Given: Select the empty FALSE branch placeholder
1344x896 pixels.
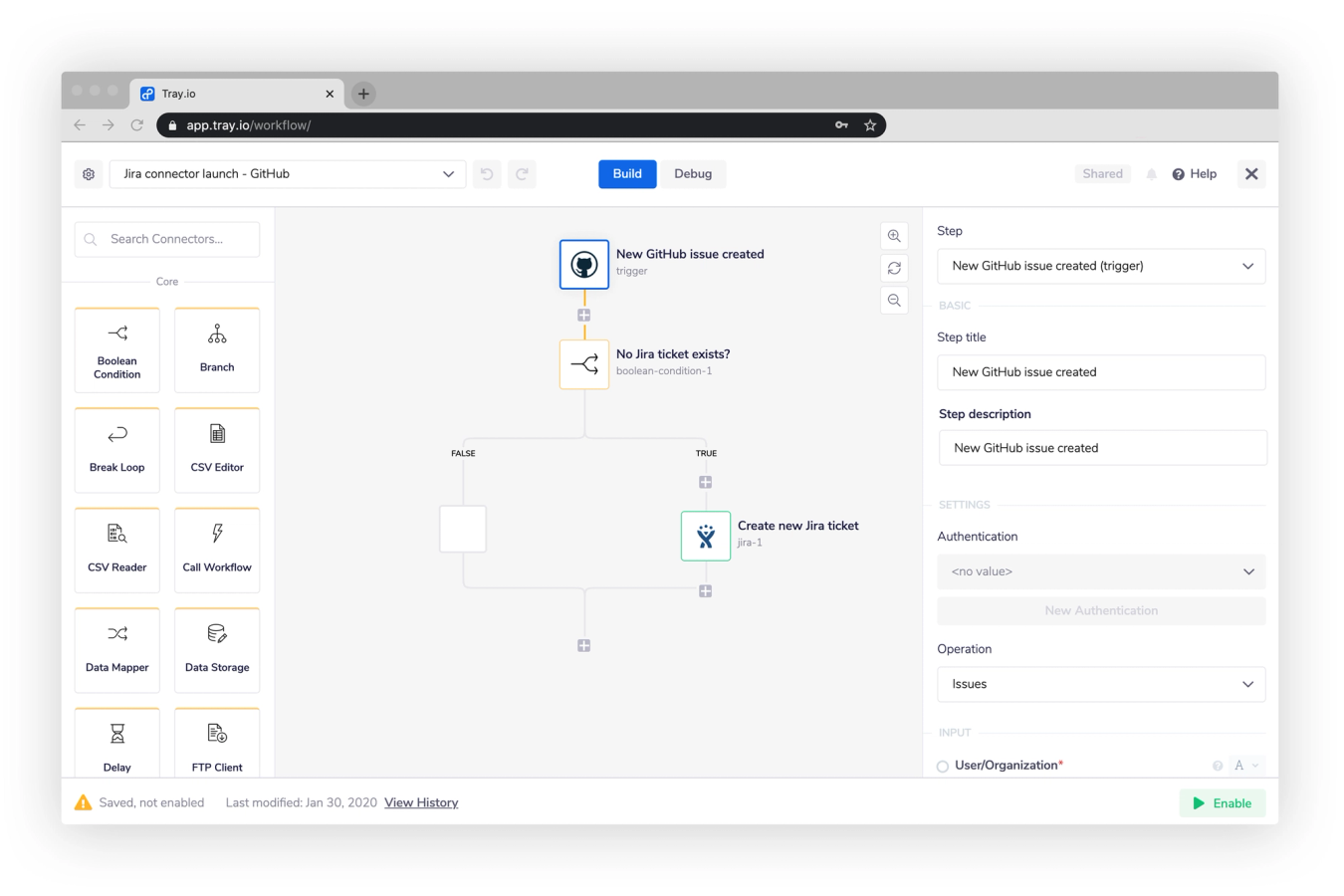Looking at the screenshot, I should (463, 529).
